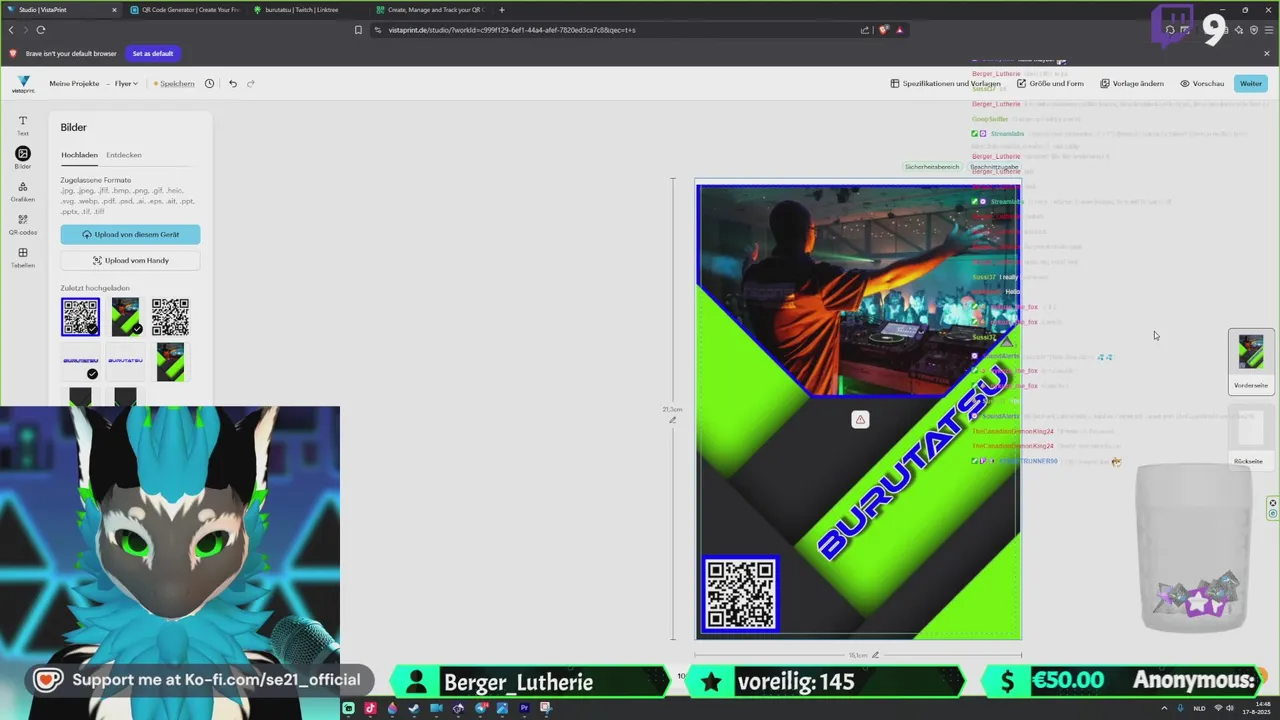Click the warning icon on the flyer
This screenshot has height=720, width=1280.
[860, 420]
